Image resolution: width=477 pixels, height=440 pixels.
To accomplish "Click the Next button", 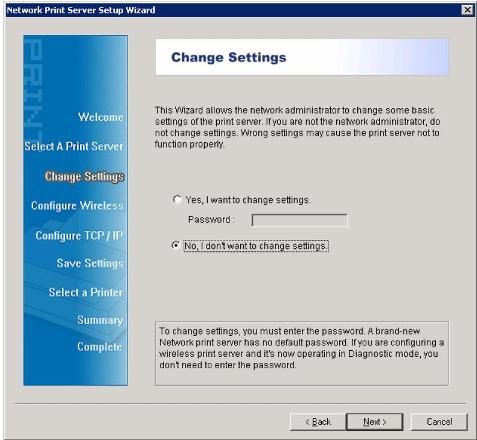I will [375, 422].
